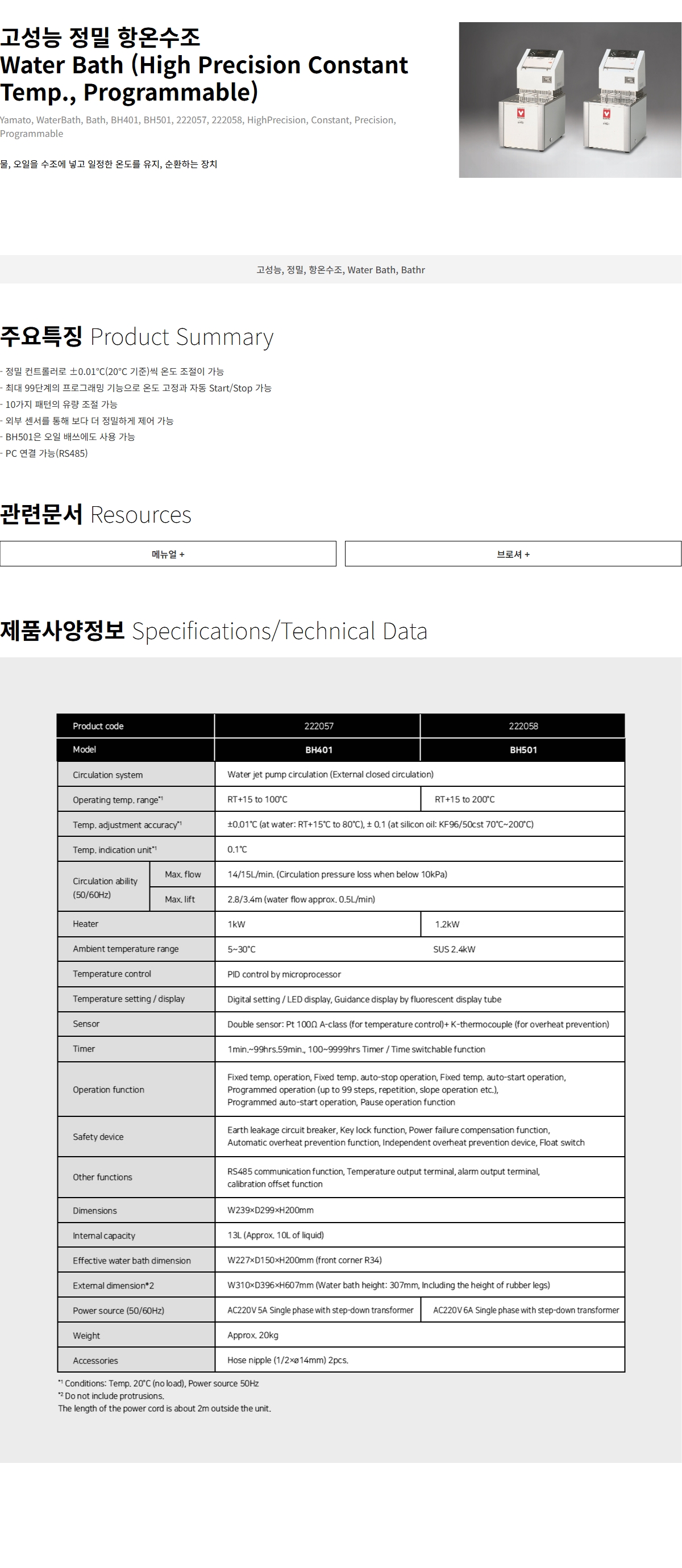
Task: Click the 제품사양정보 Specifications heading
Action: click(214, 631)
